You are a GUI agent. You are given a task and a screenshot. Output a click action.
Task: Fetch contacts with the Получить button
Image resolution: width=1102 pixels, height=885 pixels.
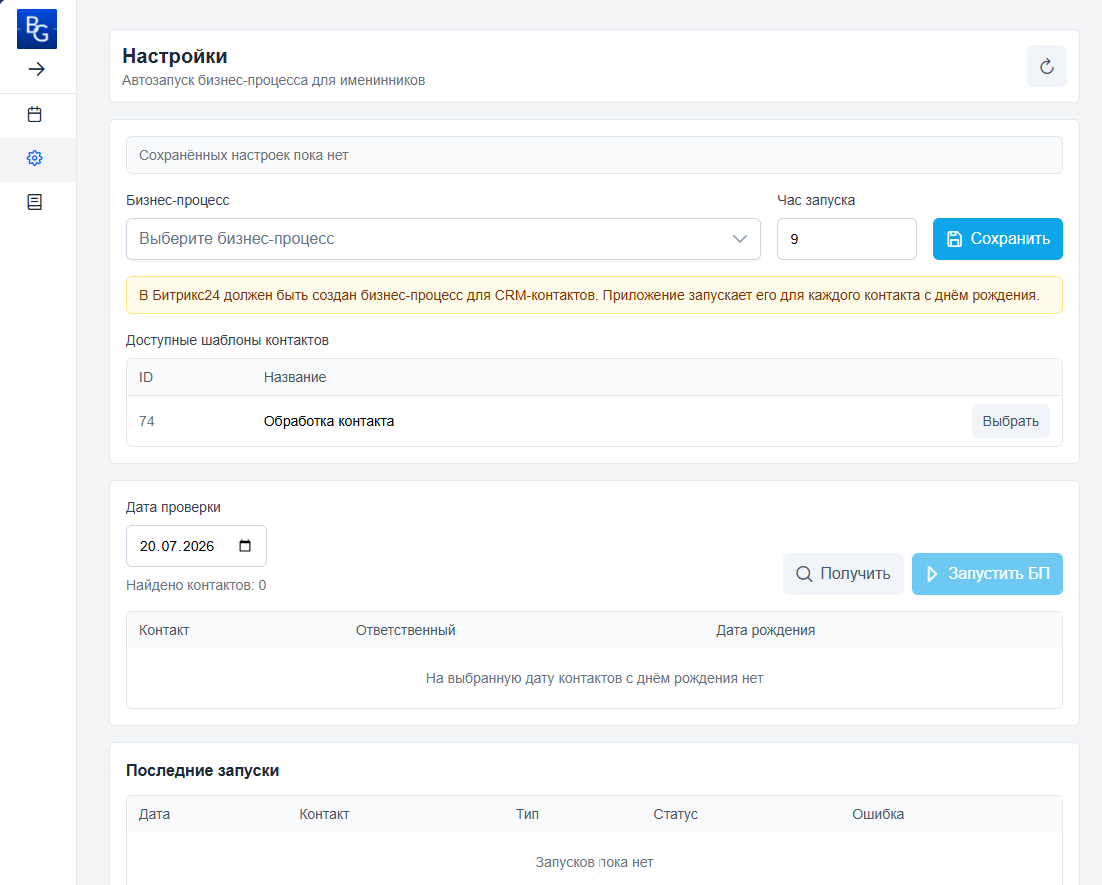(843, 574)
